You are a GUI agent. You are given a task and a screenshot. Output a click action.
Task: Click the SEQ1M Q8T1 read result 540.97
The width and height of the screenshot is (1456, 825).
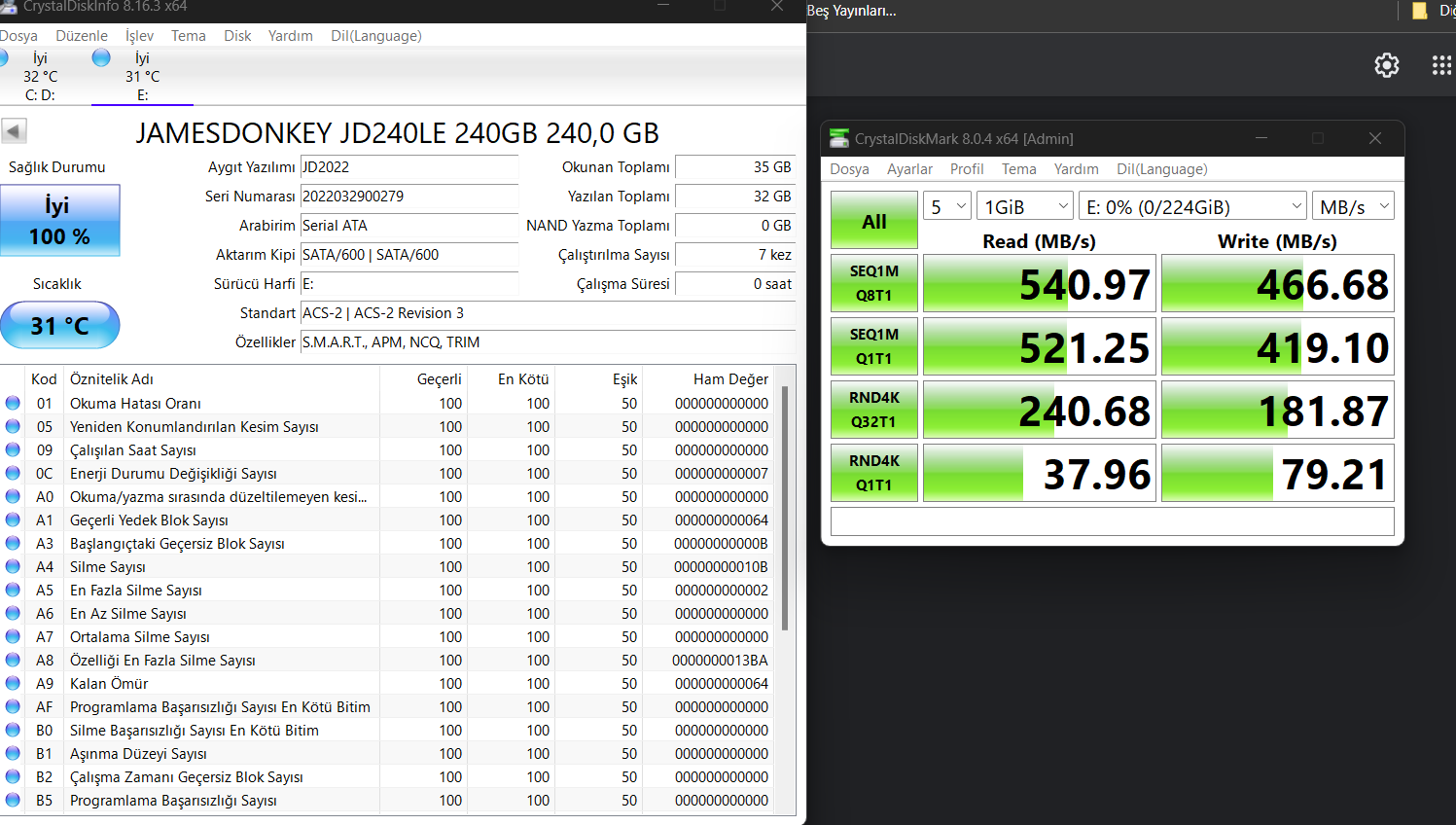pyautogui.click(x=1040, y=283)
